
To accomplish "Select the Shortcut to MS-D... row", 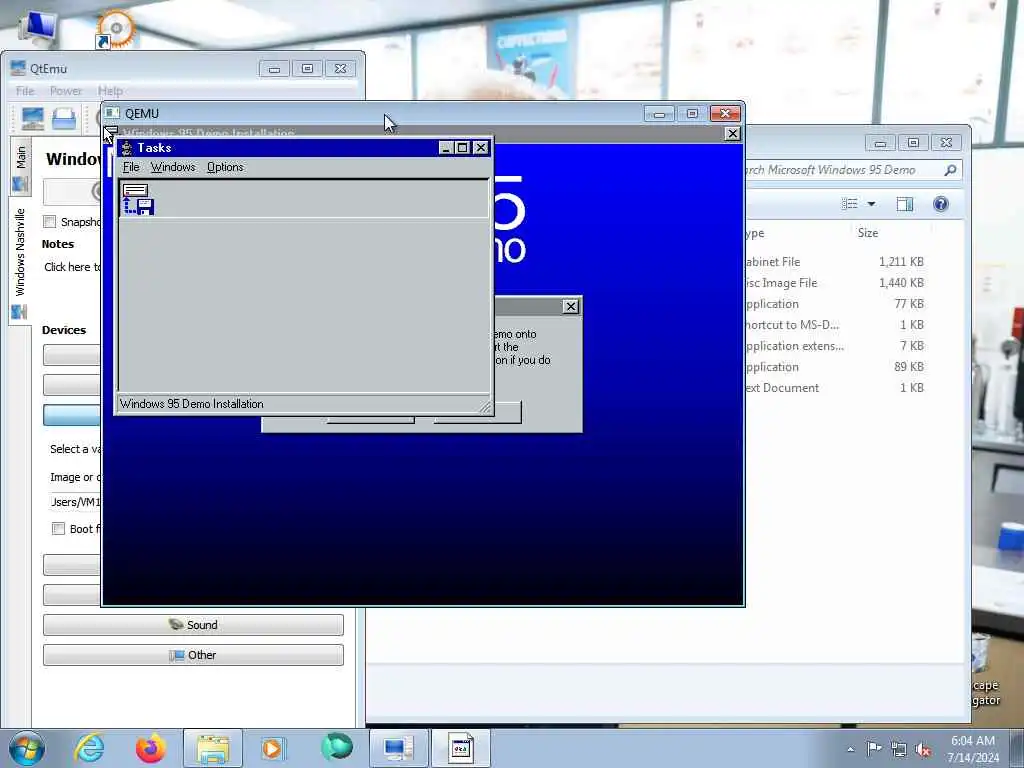I will click(835, 325).
